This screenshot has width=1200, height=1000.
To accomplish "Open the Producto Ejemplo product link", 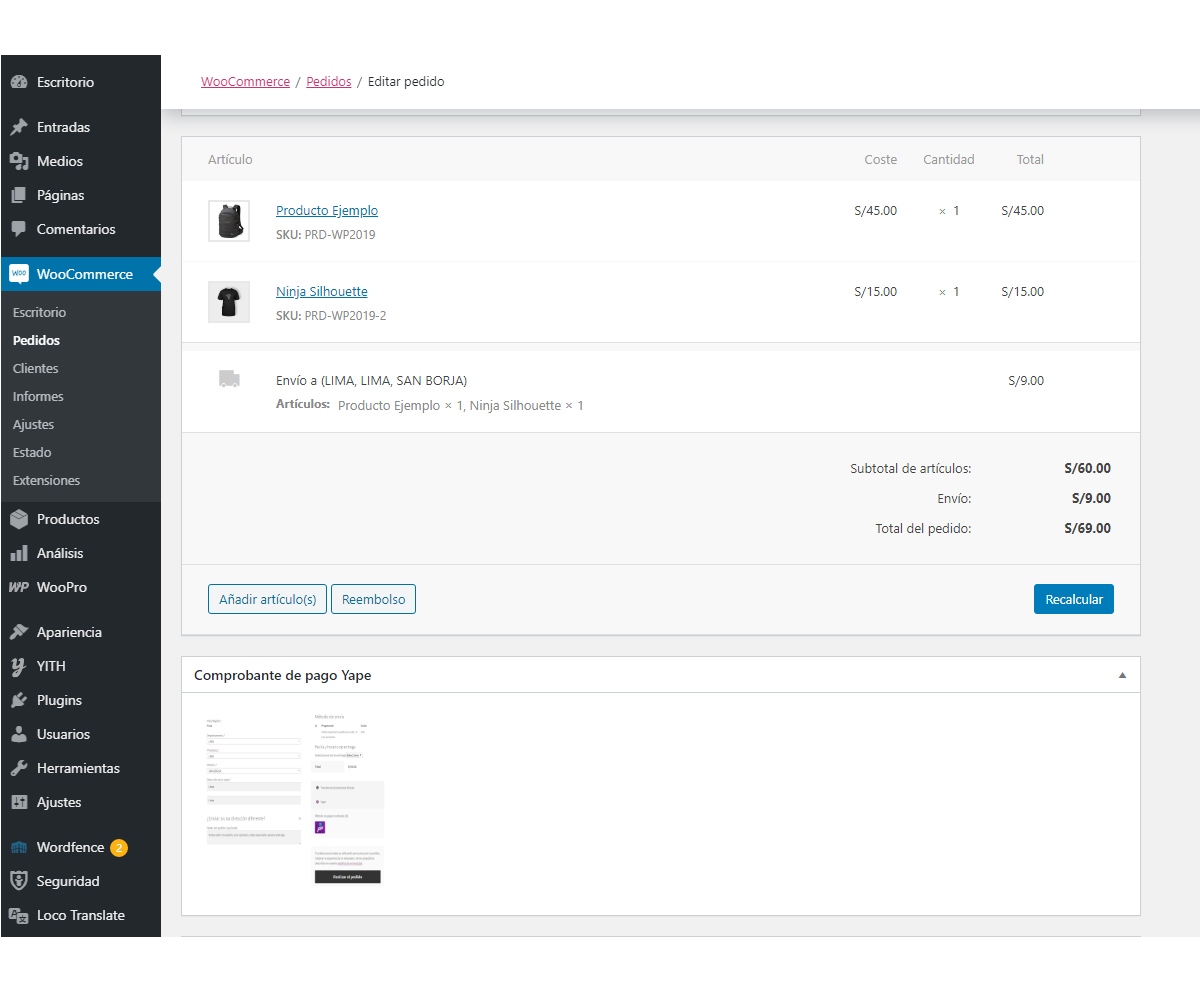I will (326, 211).
